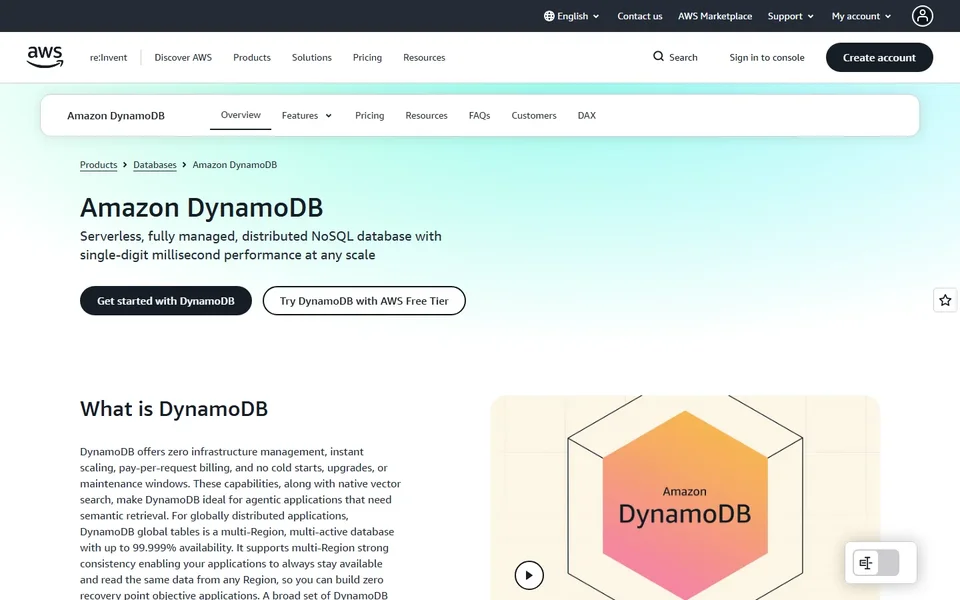Click the Create account button

click(879, 58)
